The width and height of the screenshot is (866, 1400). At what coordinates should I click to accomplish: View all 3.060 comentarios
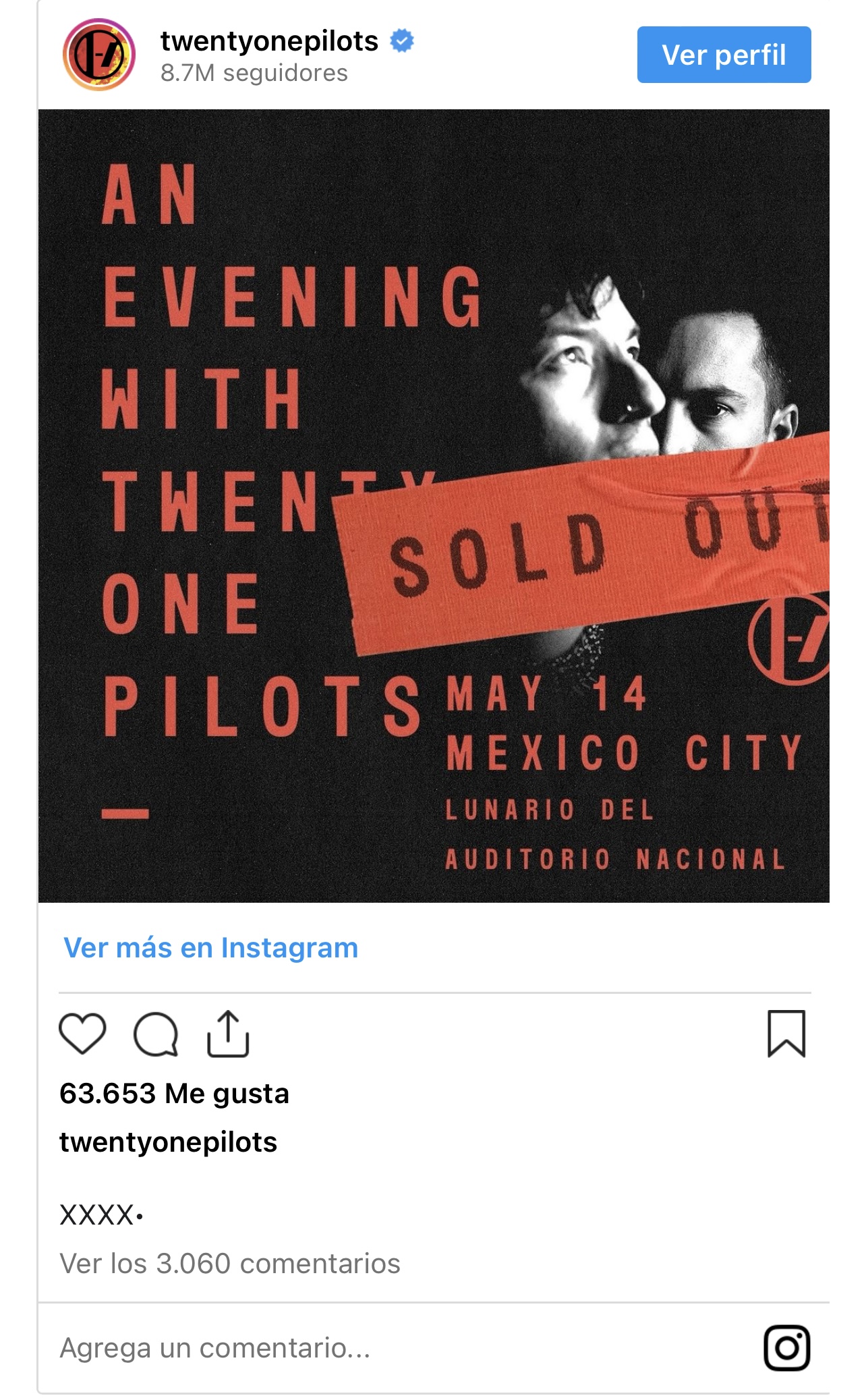tap(230, 1263)
